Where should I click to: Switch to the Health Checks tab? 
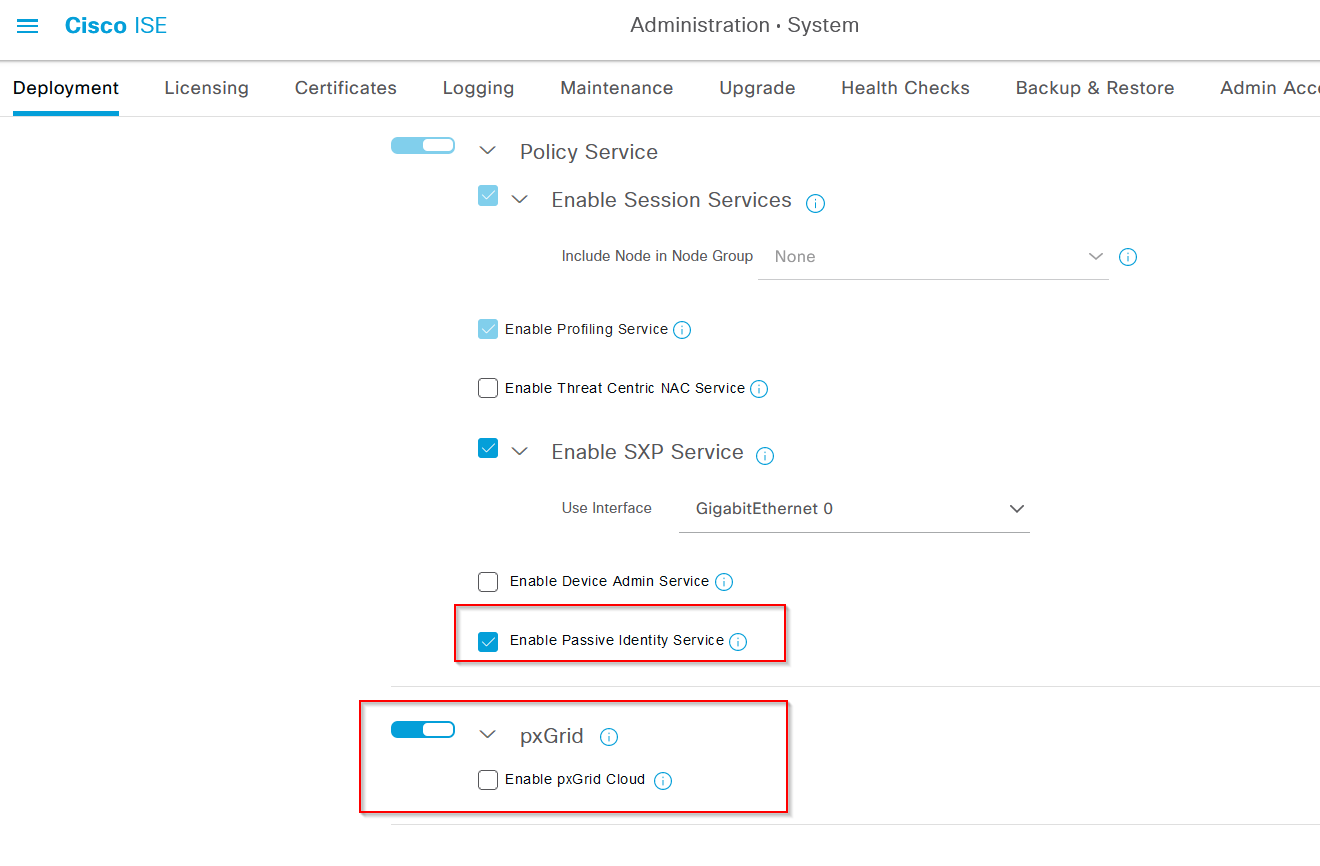(x=905, y=88)
